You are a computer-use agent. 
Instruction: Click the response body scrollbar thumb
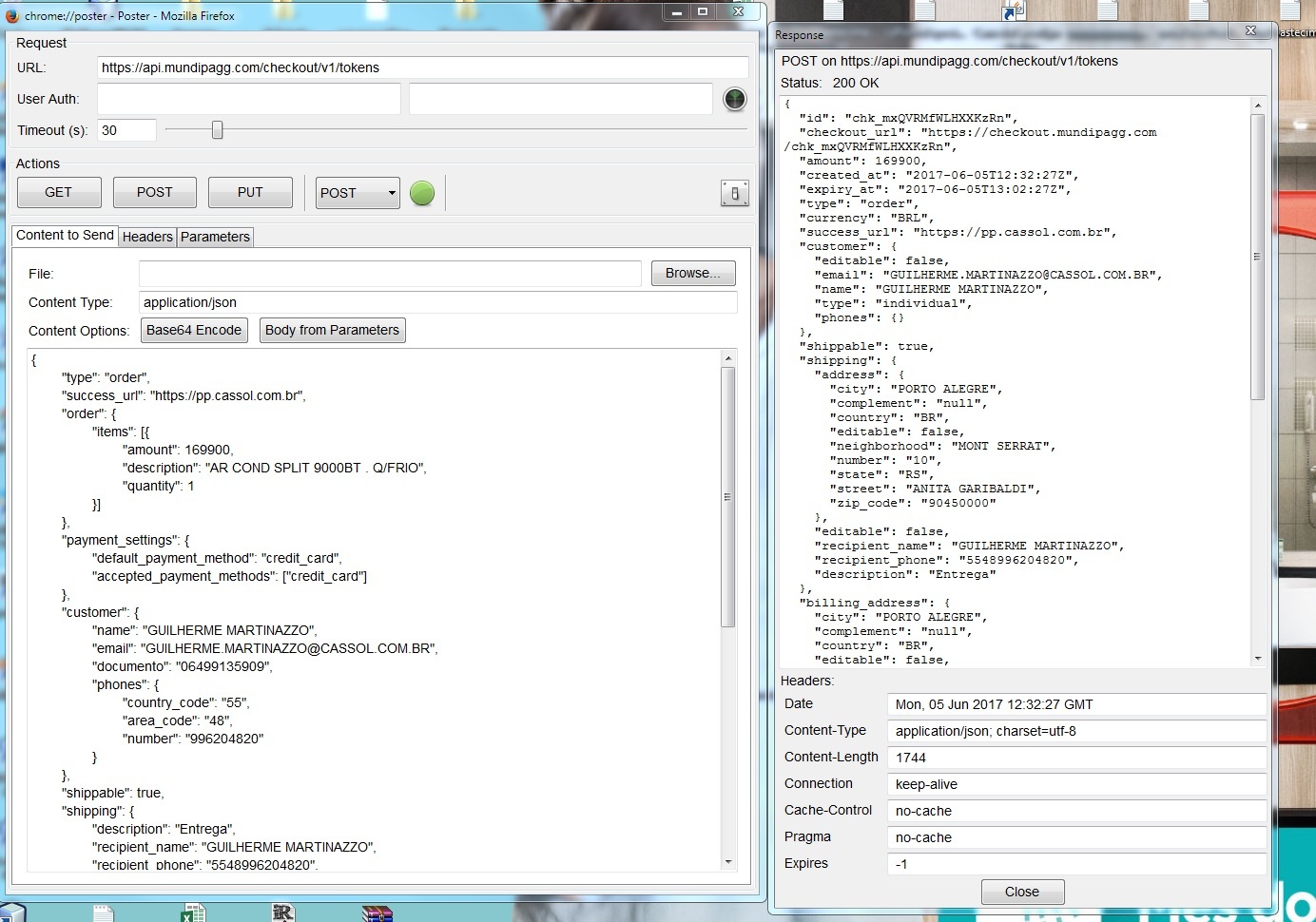[x=1258, y=257]
